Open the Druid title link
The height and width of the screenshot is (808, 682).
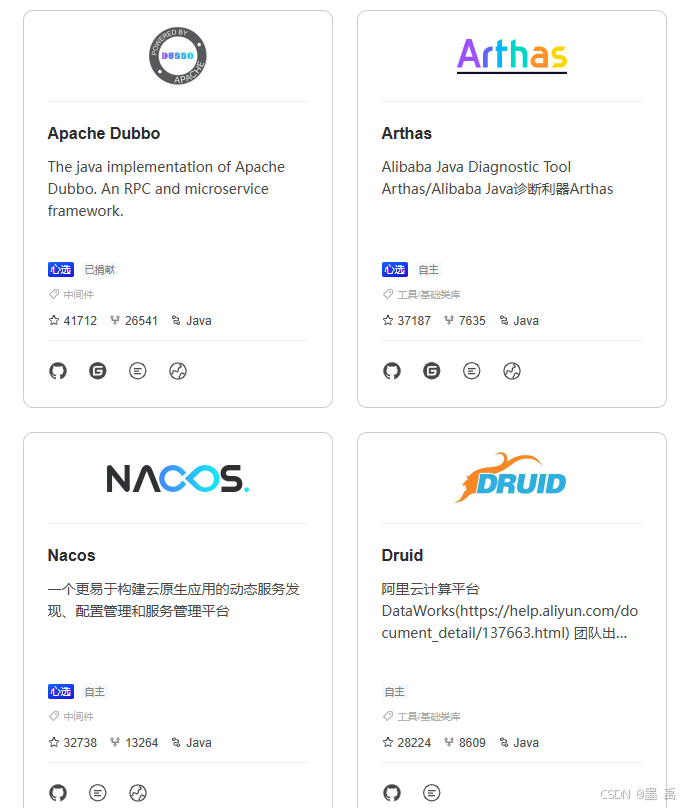click(402, 556)
